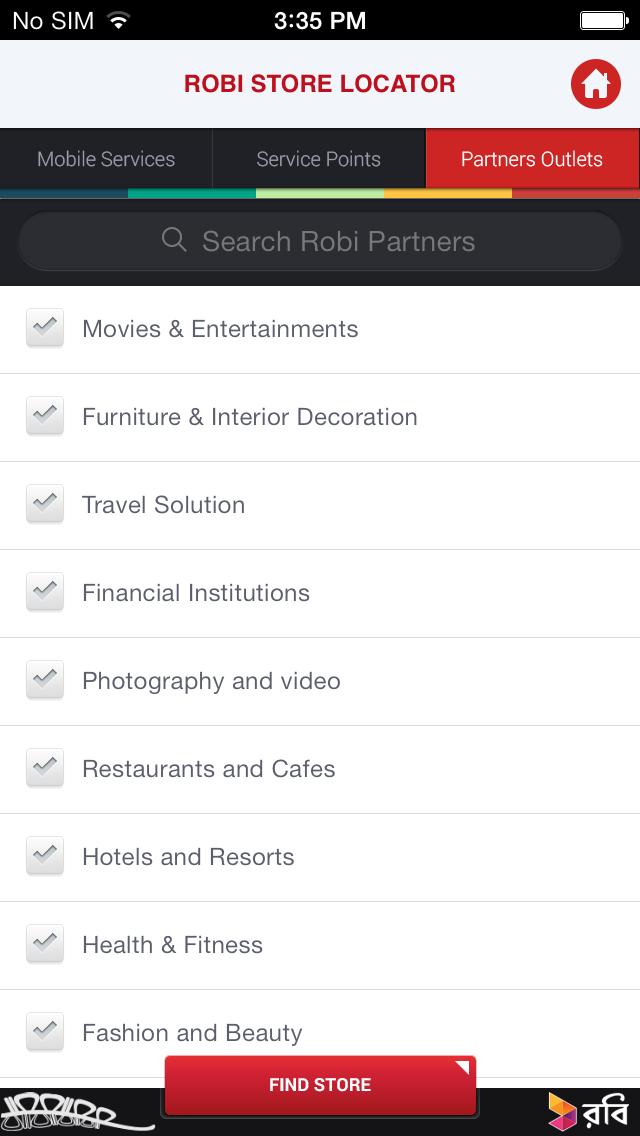The image size is (640, 1136).
Task: Switch to Mobile Services tab
Action: click(x=106, y=159)
